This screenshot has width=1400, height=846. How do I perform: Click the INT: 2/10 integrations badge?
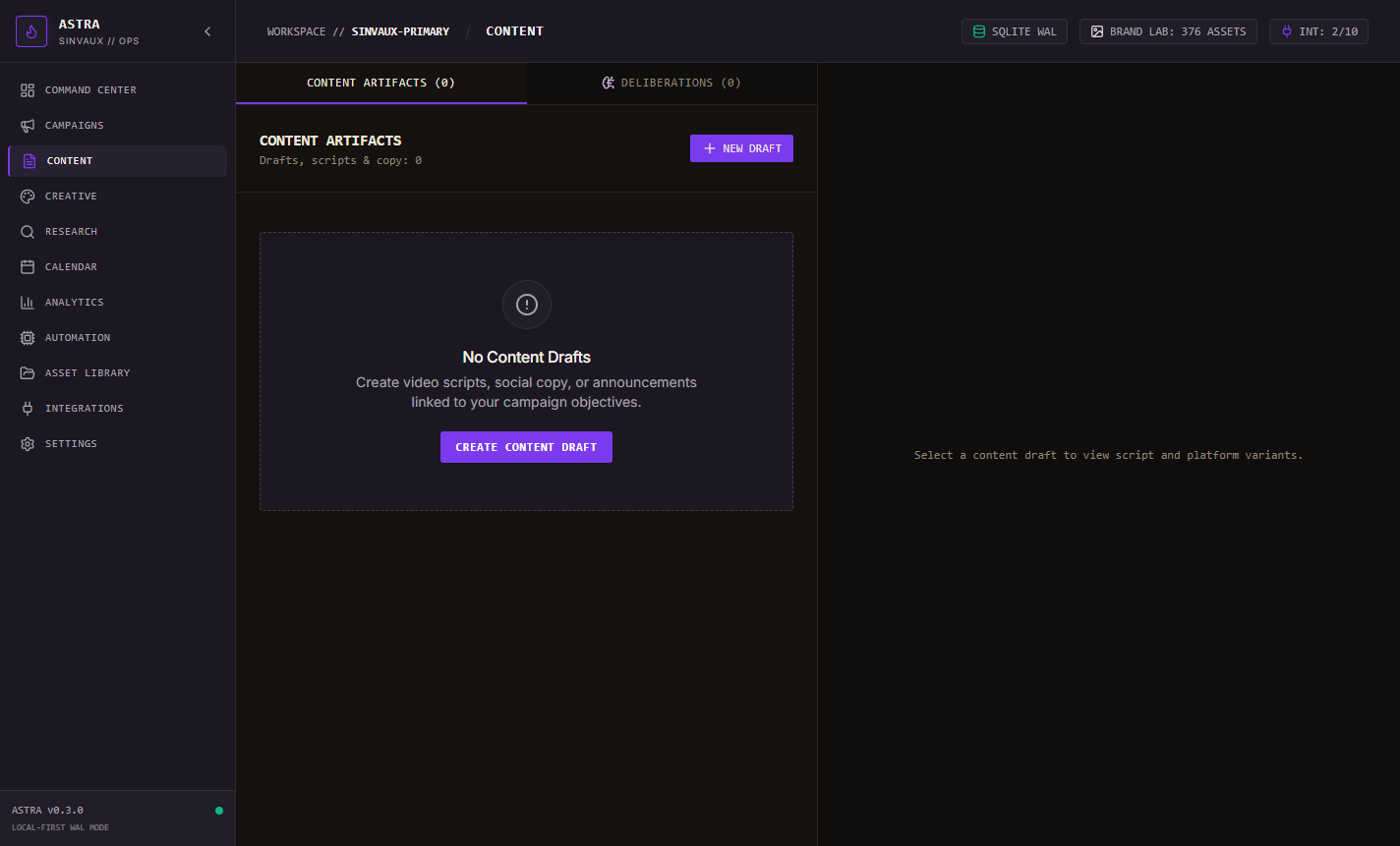1318,31
